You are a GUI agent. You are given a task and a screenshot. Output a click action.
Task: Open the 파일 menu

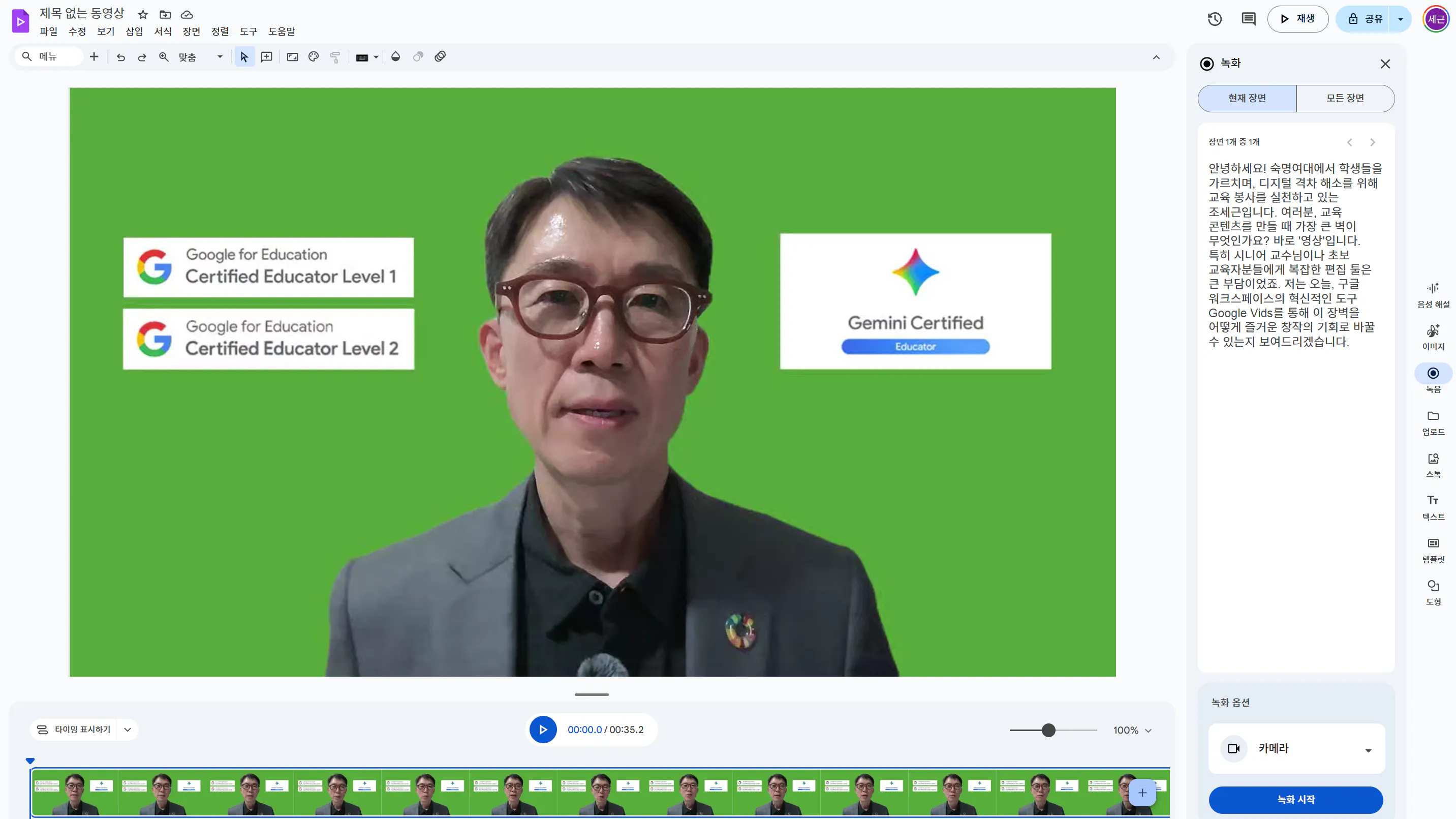[x=49, y=32]
